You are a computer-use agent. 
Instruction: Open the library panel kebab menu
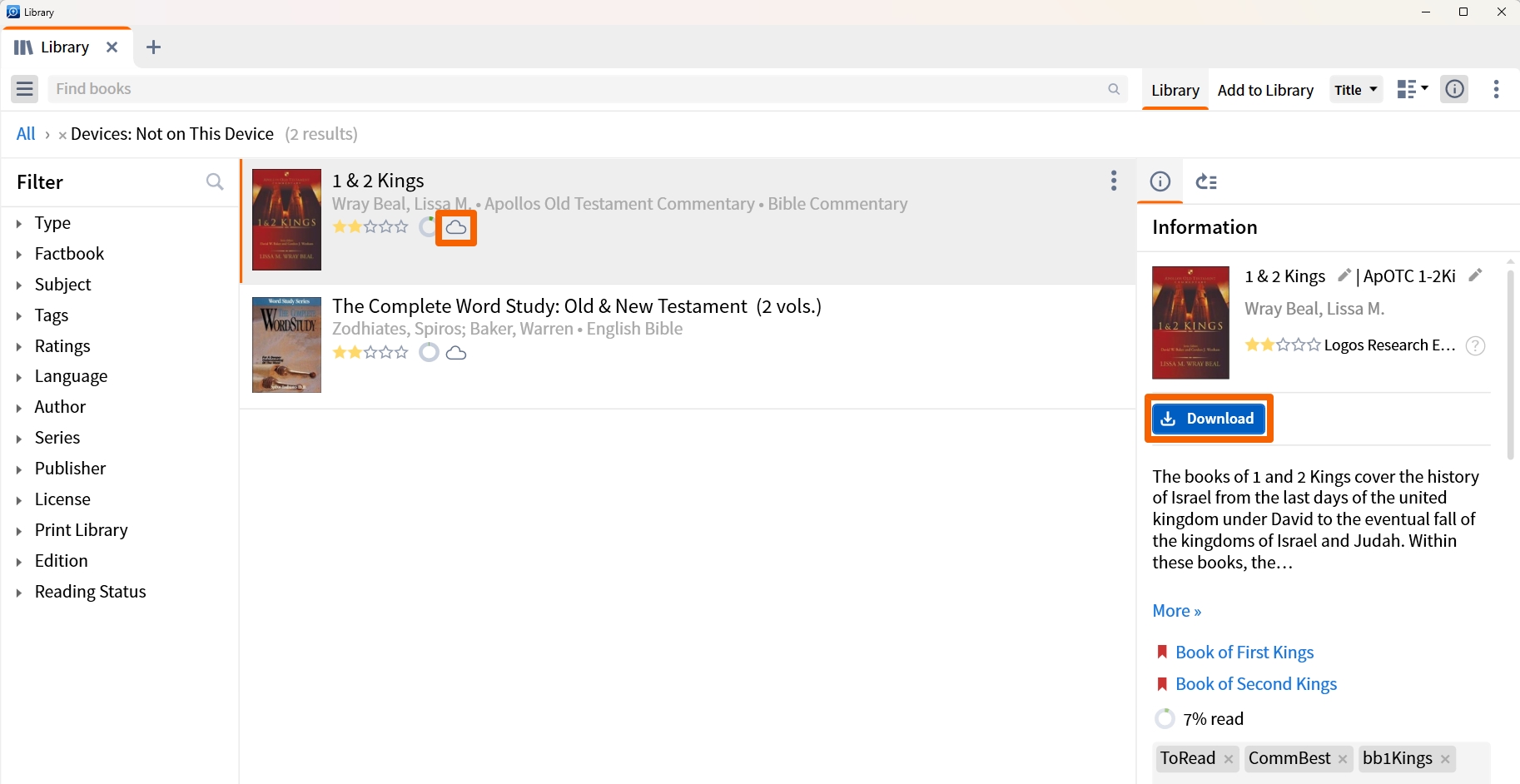click(1497, 89)
